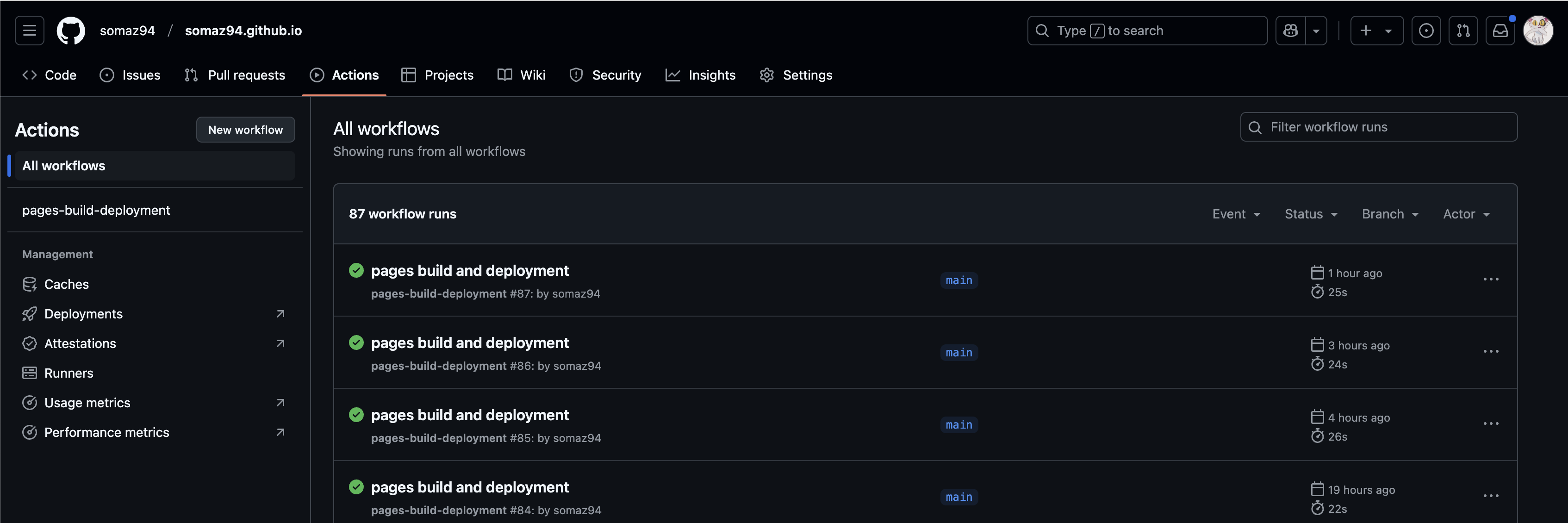The width and height of the screenshot is (1568, 523).
Task: Open the pull requests header icon
Action: pyautogui.click(x=1463, y=31)
